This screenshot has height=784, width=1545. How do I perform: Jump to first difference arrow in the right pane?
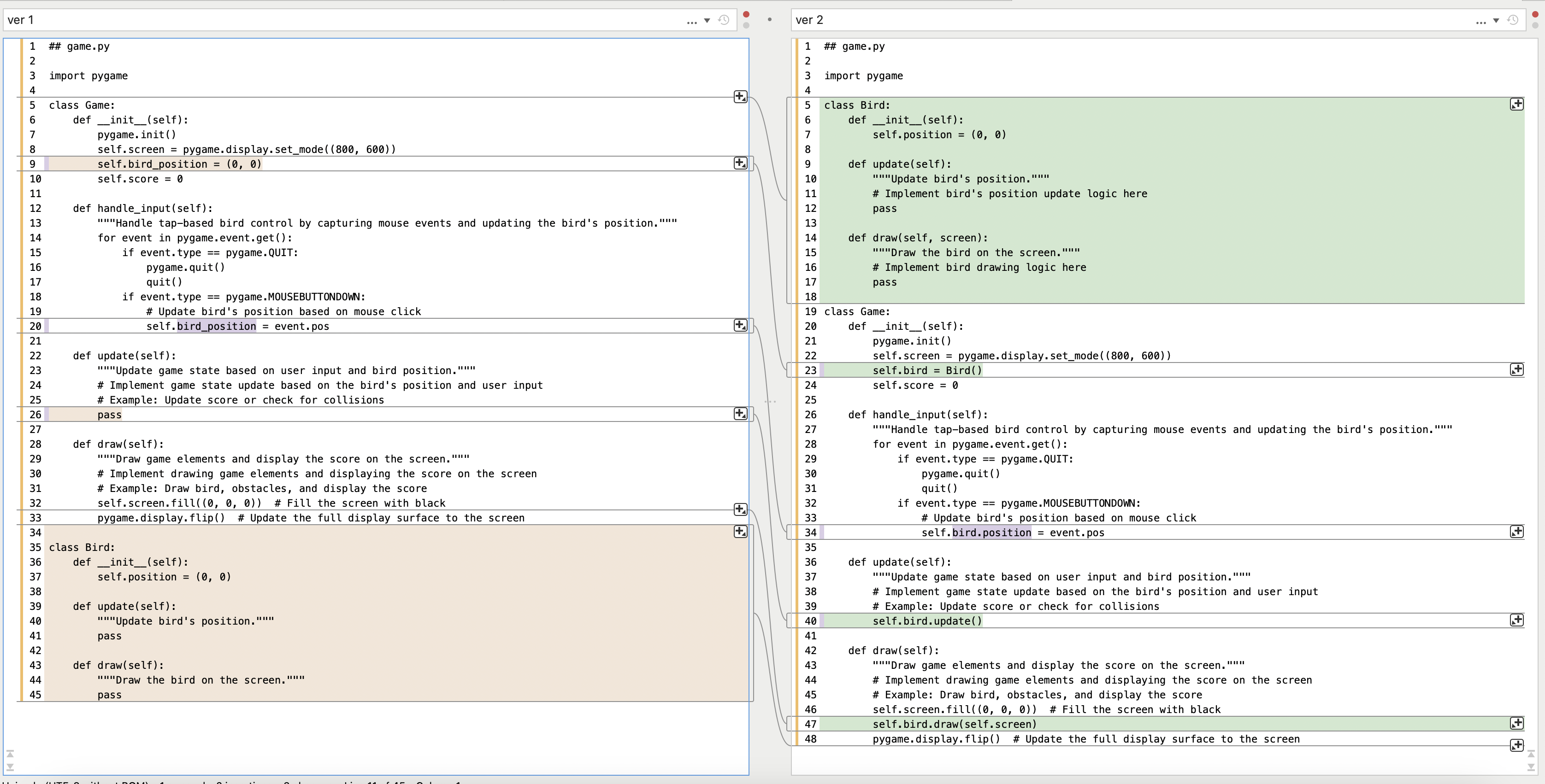[x=1531, y=754]
